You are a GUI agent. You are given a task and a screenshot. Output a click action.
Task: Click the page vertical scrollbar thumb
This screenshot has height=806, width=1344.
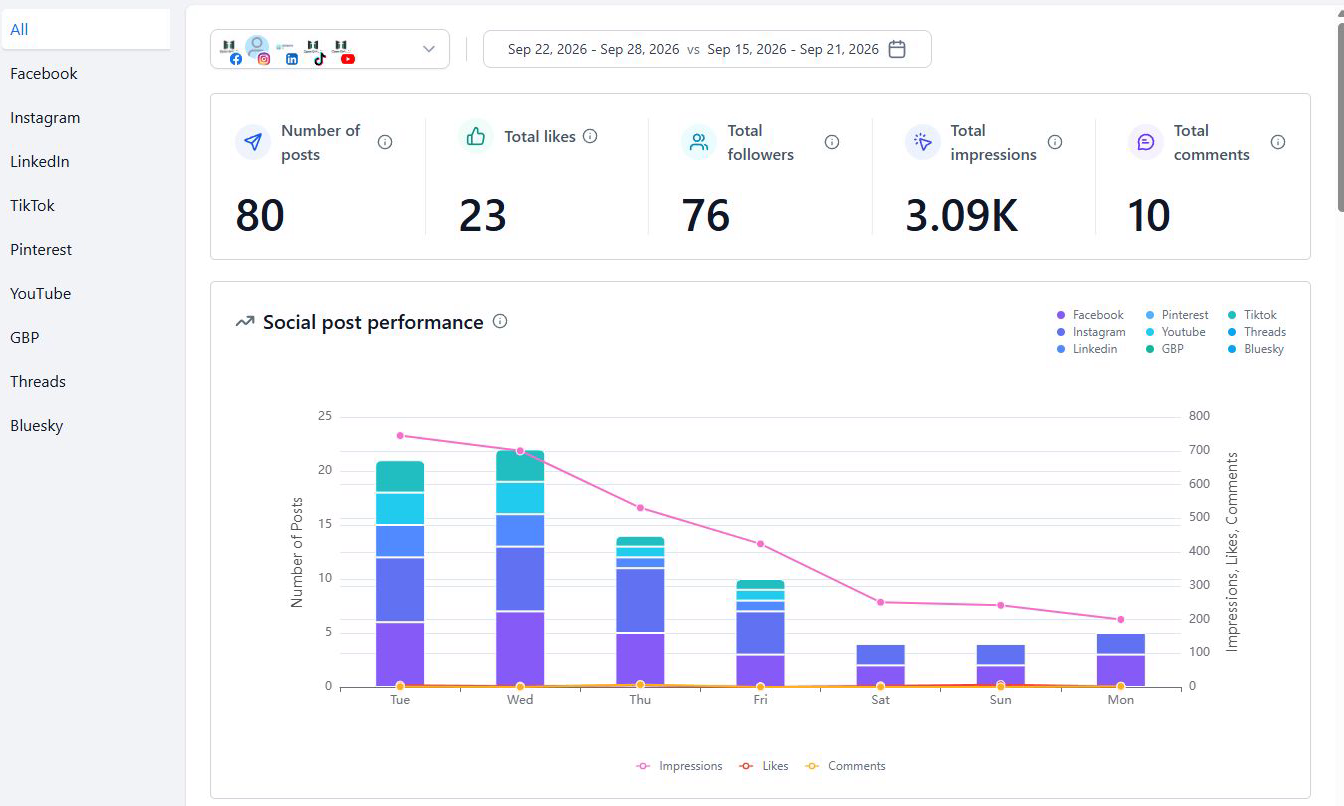coord(1340,115)
